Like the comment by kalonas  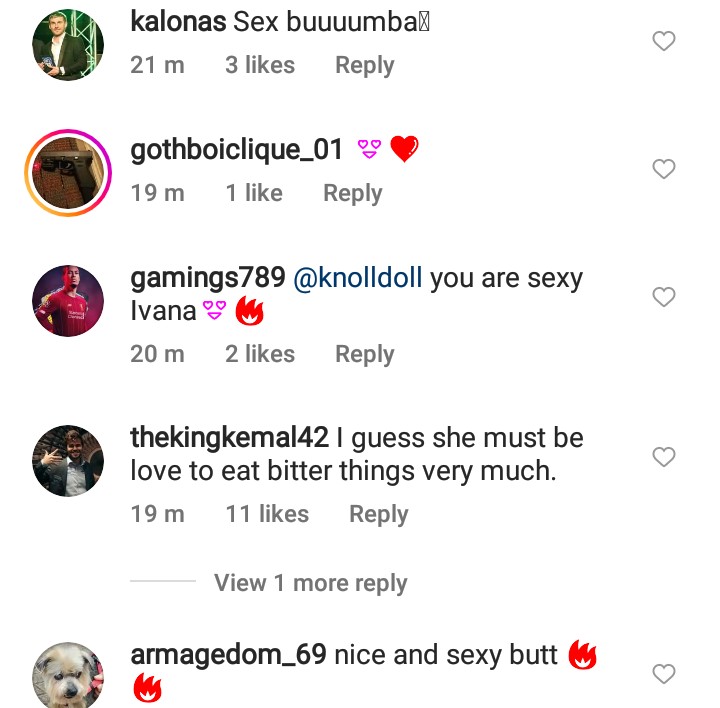click(x=663, y=41)
